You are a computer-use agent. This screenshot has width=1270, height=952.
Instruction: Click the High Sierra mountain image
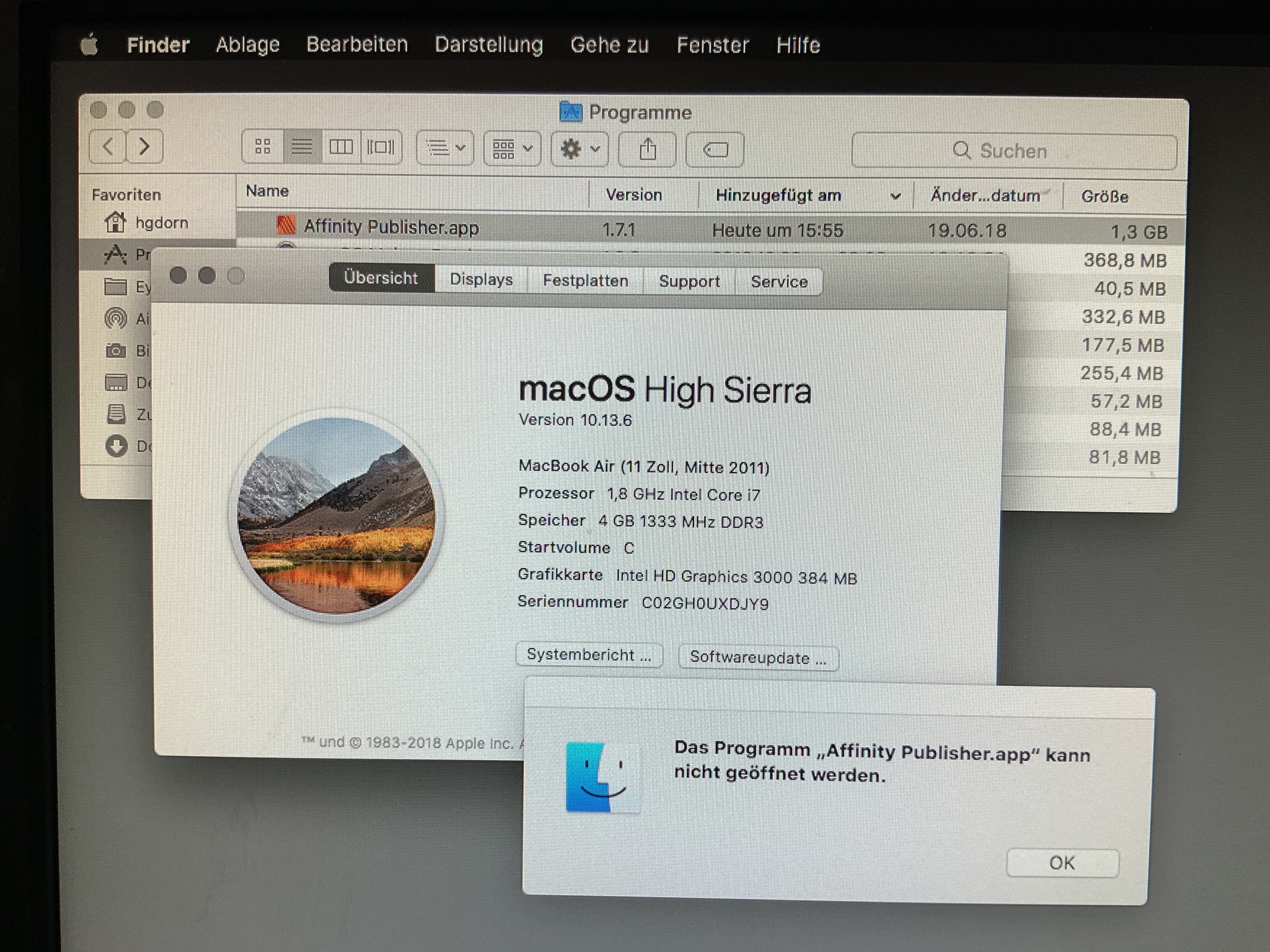pyautogui.click(x=336, y=515)
